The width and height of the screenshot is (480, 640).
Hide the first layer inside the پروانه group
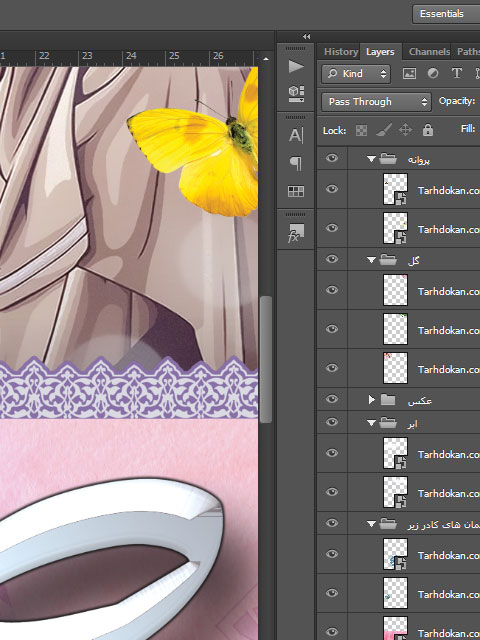coord(332,189)
